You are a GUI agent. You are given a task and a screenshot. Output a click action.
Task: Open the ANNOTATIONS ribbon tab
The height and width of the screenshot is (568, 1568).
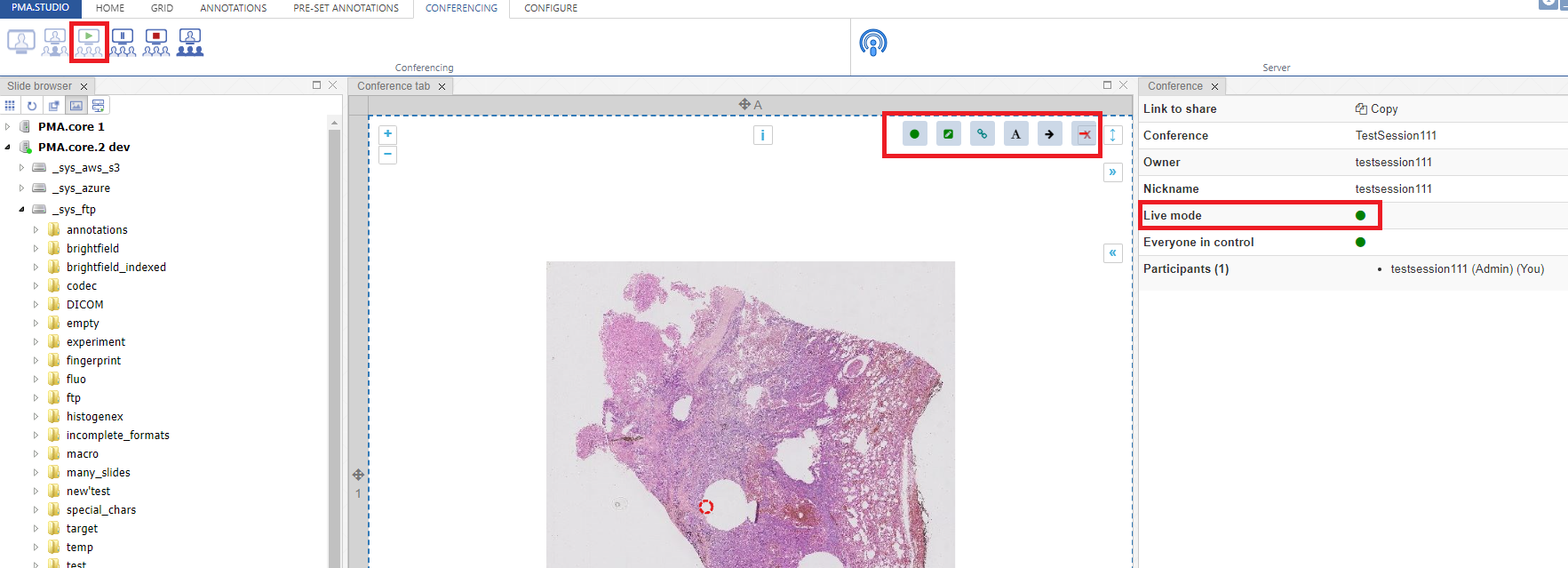point(233,8)
